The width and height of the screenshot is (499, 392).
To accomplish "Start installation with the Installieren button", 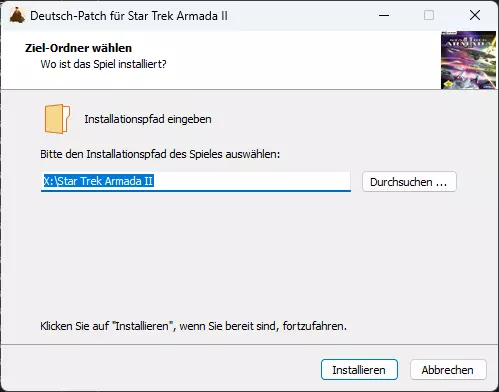I will point(359,370).
